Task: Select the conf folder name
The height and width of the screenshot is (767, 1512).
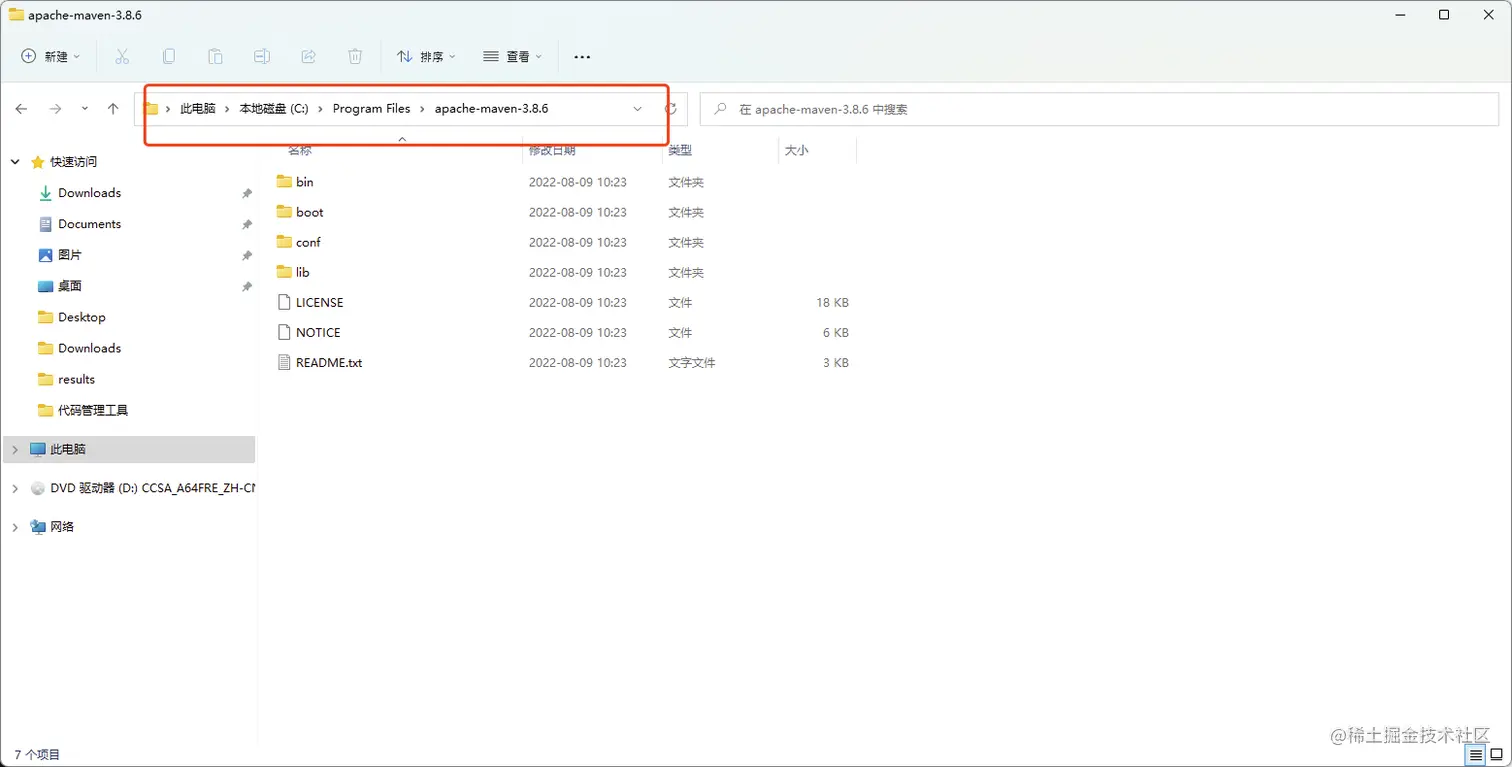Action: click(x=308, y=242)
